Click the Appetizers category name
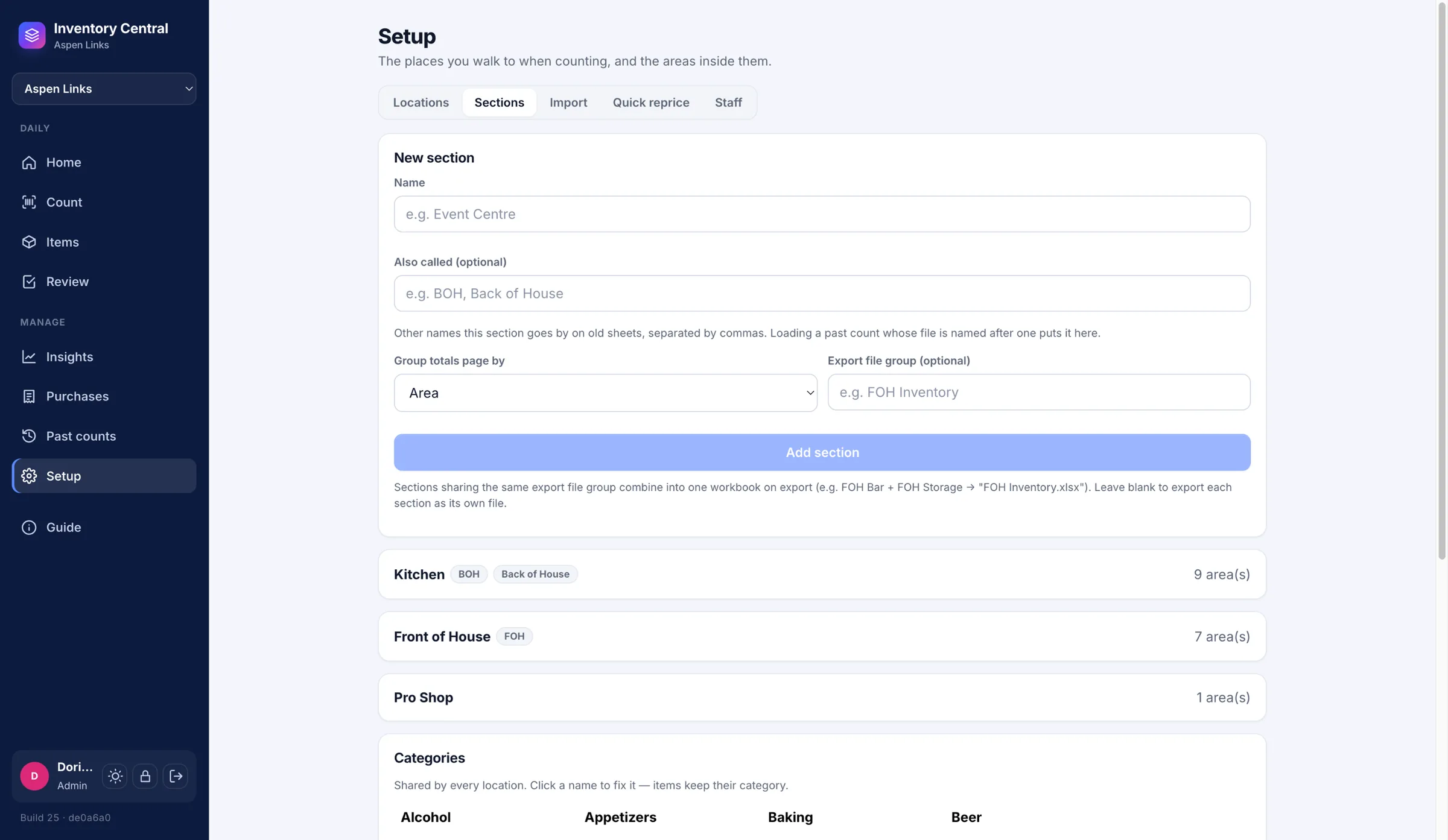This screenshot has height=840, width=1448. click(620, 817)
